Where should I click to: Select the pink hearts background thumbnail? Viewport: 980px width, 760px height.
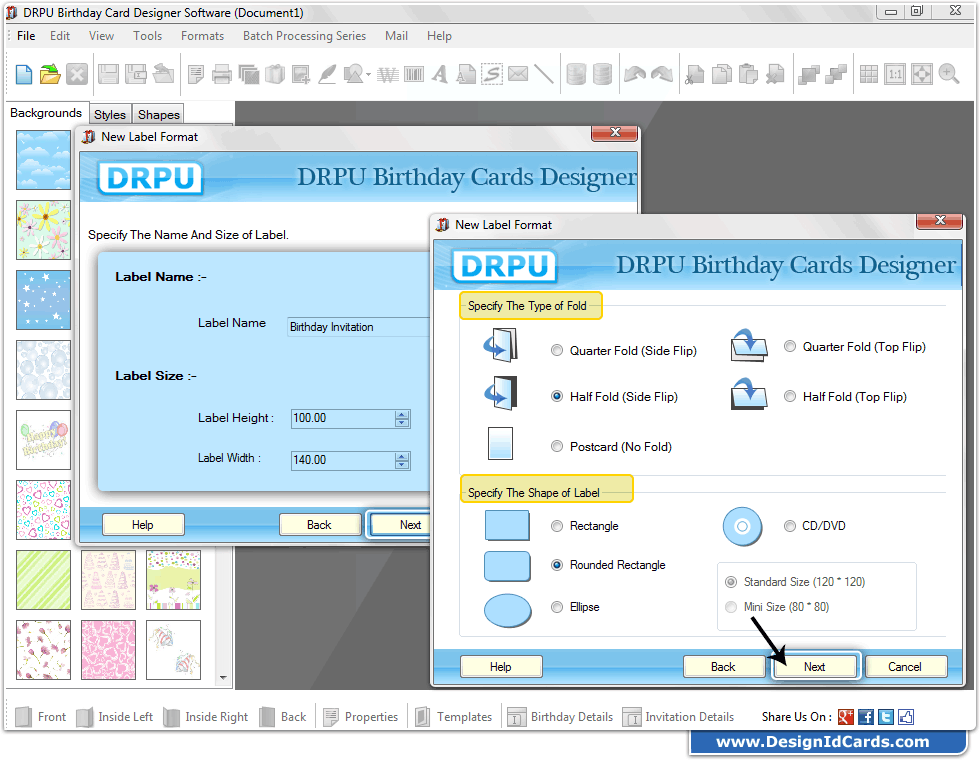[x=108, y=650]
